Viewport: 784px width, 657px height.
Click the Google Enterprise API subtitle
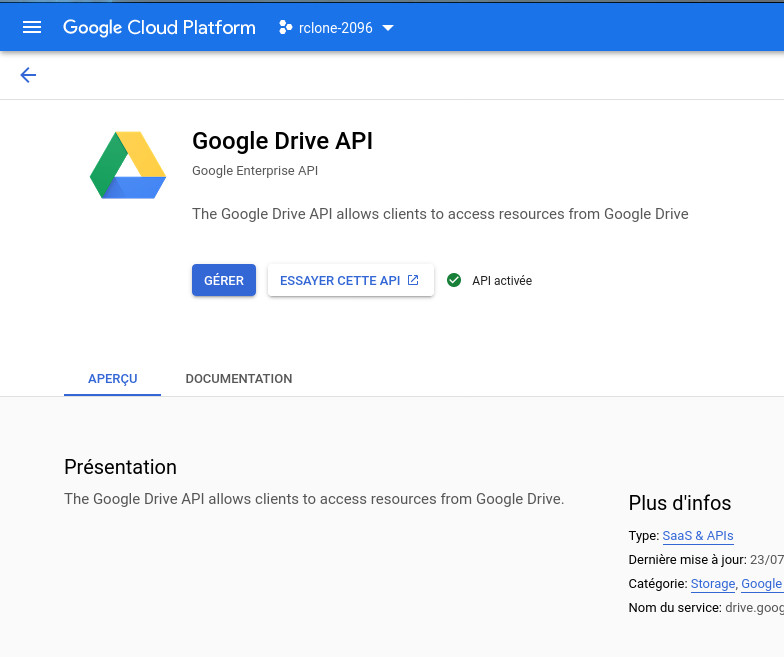point(255,170)
